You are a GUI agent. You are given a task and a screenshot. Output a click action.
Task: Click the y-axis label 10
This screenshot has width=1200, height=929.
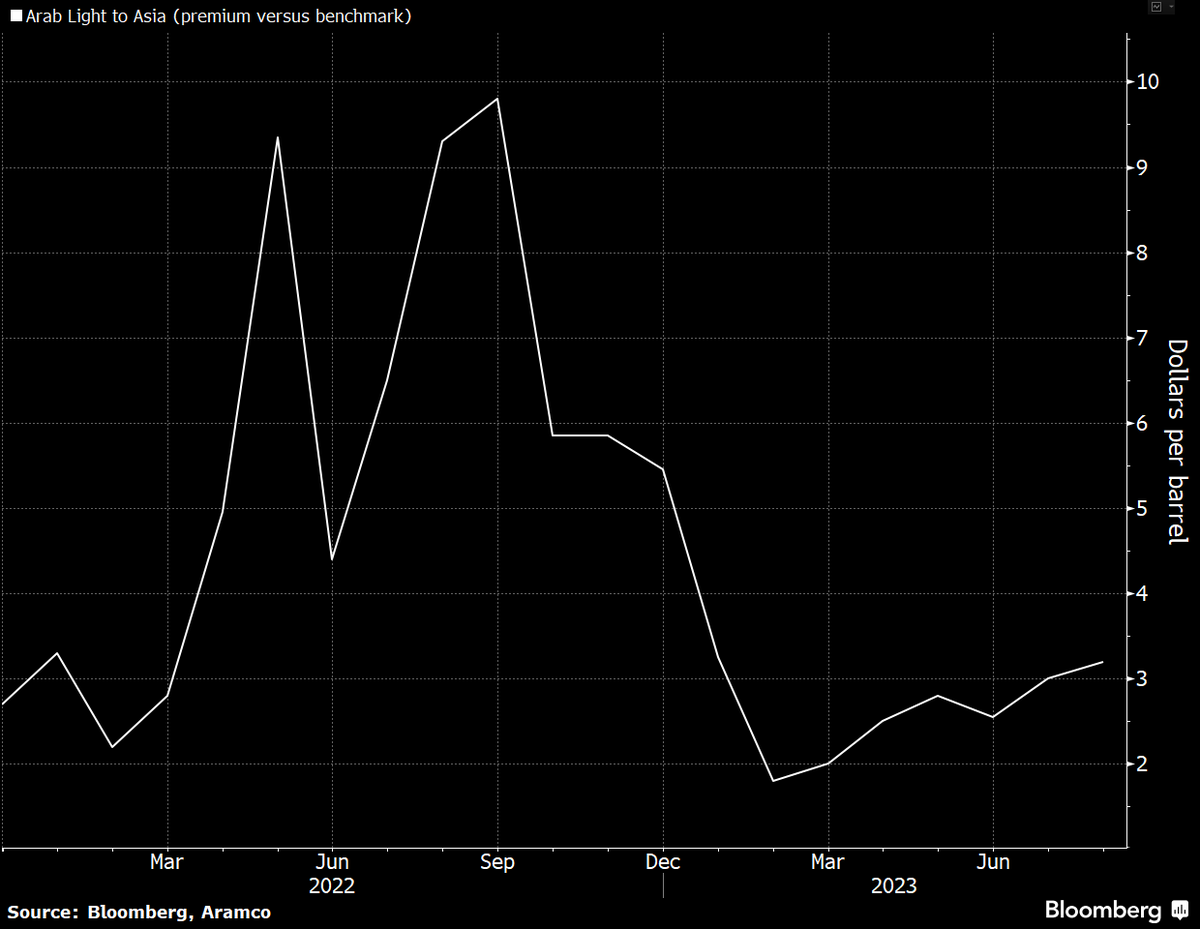[x=1148, y=82]
